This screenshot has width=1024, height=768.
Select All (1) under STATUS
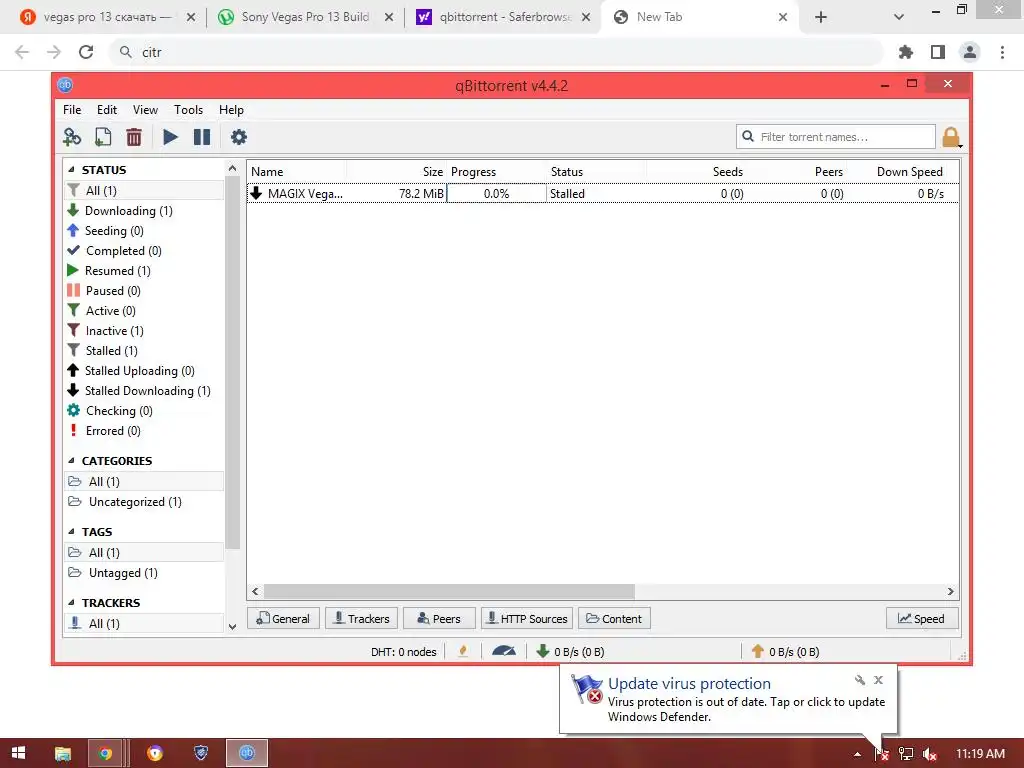tap(144, 191)
